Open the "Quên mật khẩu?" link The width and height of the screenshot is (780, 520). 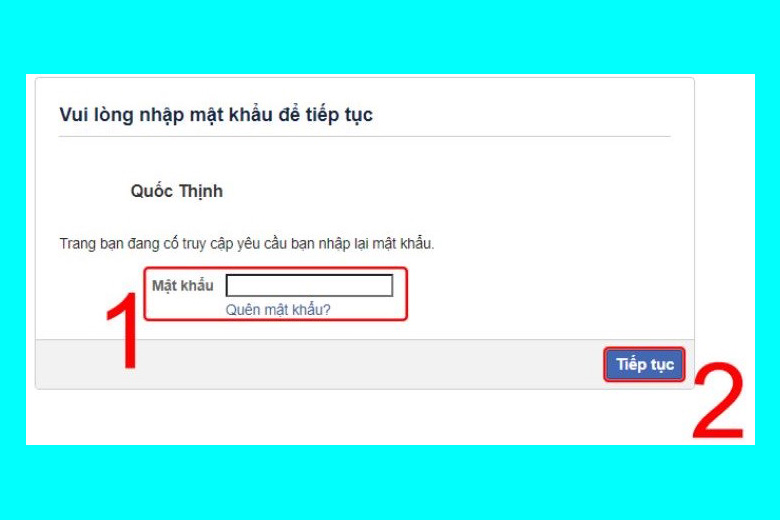pos(278,310)
